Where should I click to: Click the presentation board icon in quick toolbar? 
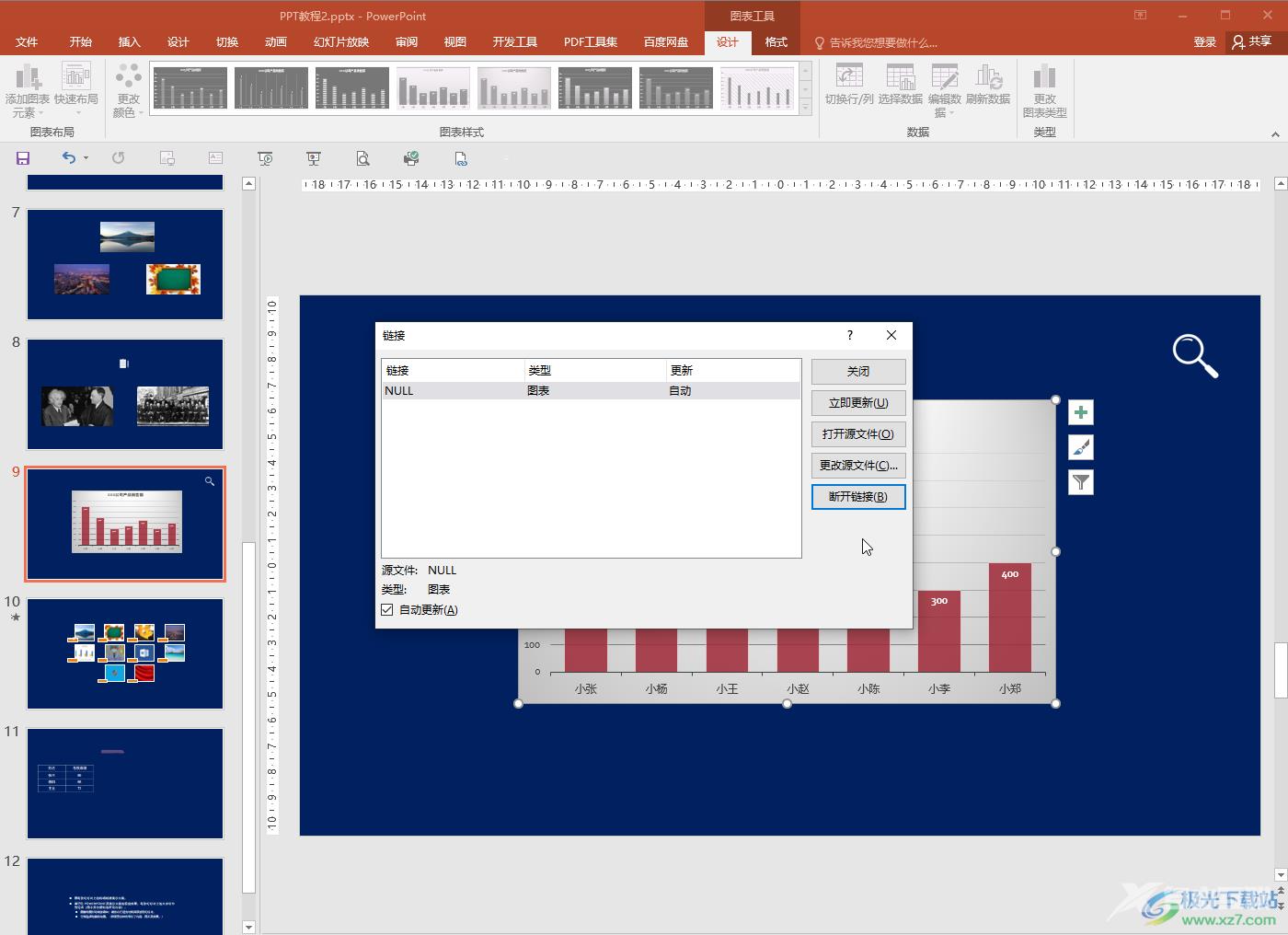(314, 158)
